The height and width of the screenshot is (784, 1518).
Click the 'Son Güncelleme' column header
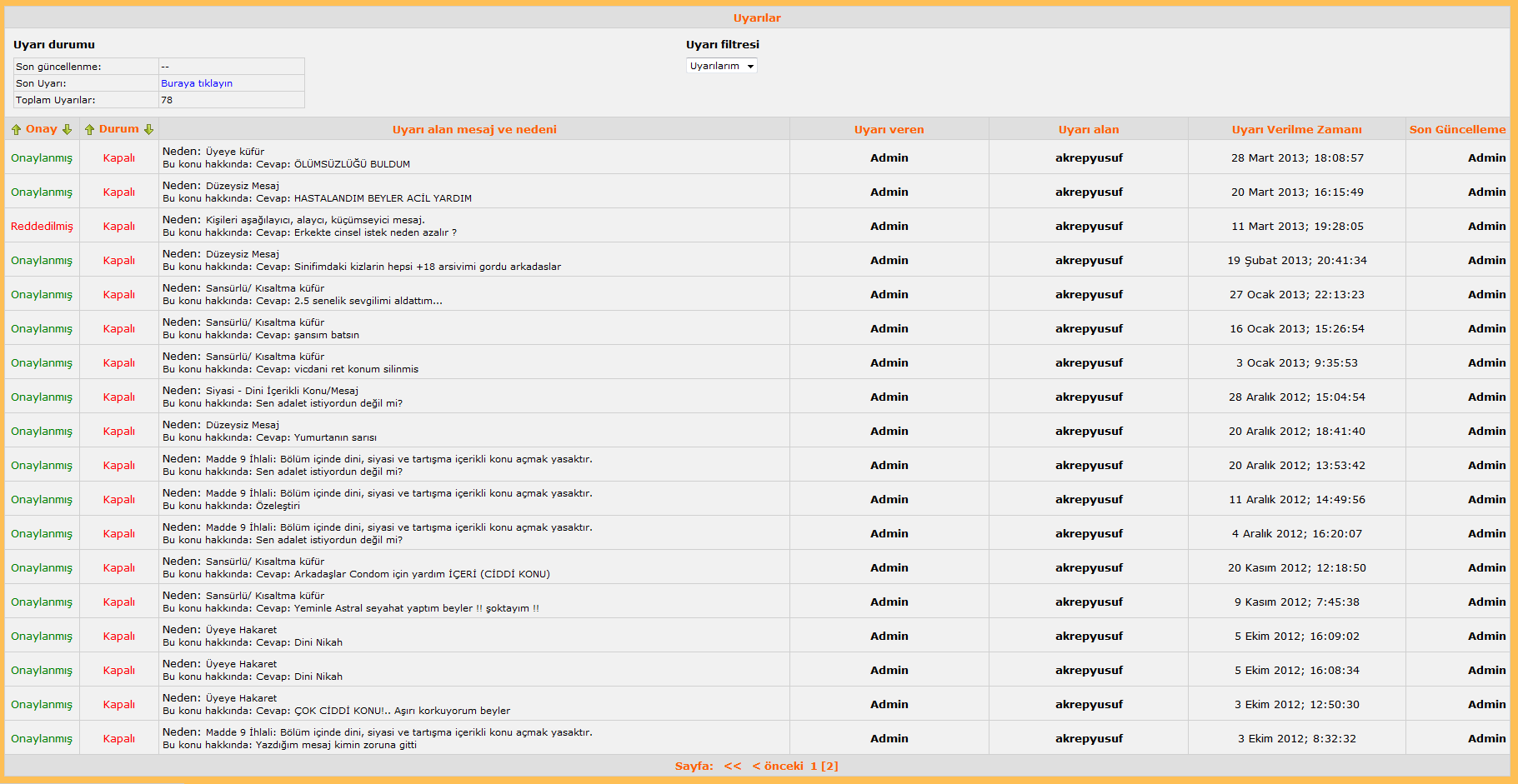click(1457, 129)
